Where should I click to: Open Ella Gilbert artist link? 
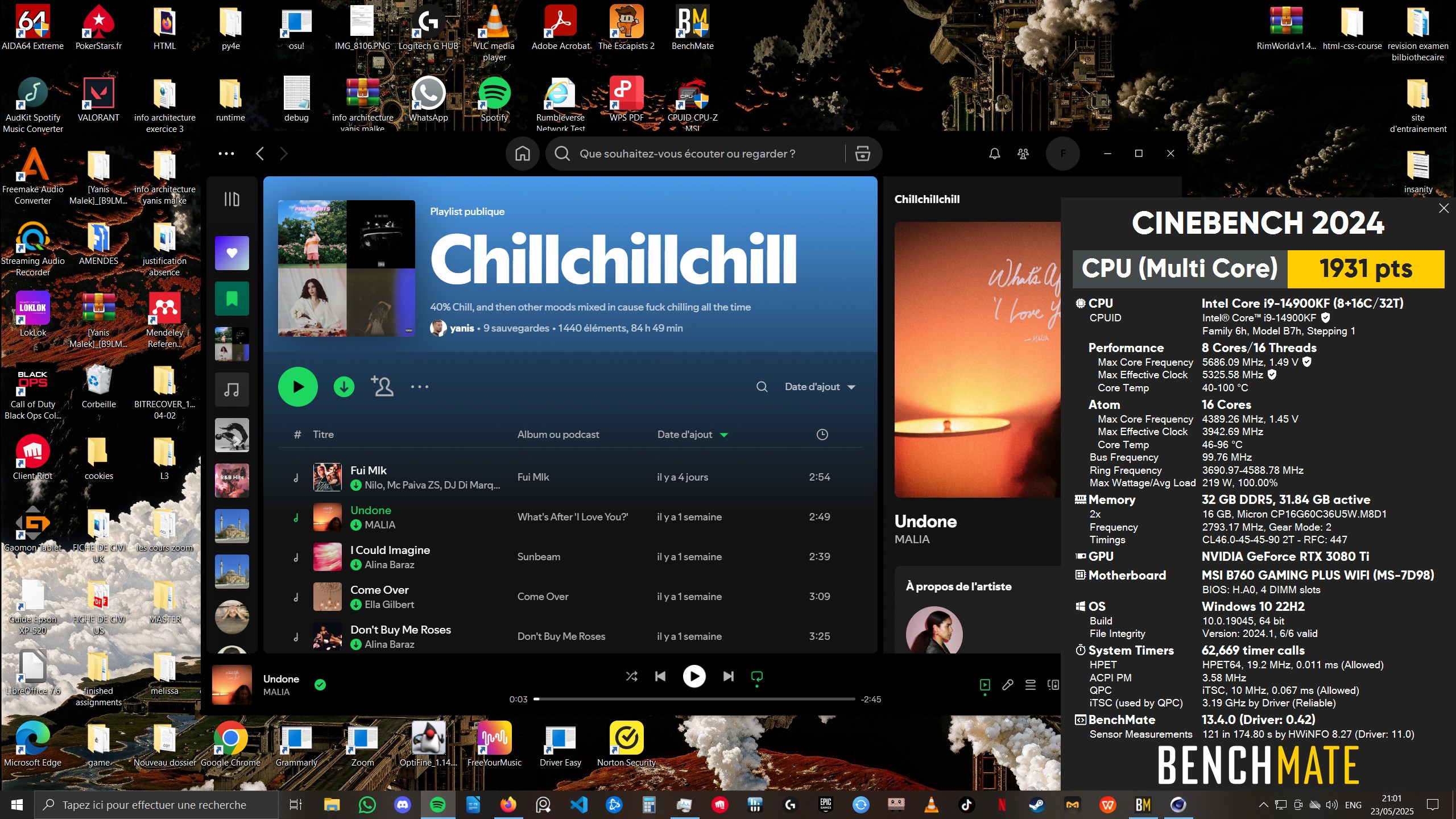[389, 605]
